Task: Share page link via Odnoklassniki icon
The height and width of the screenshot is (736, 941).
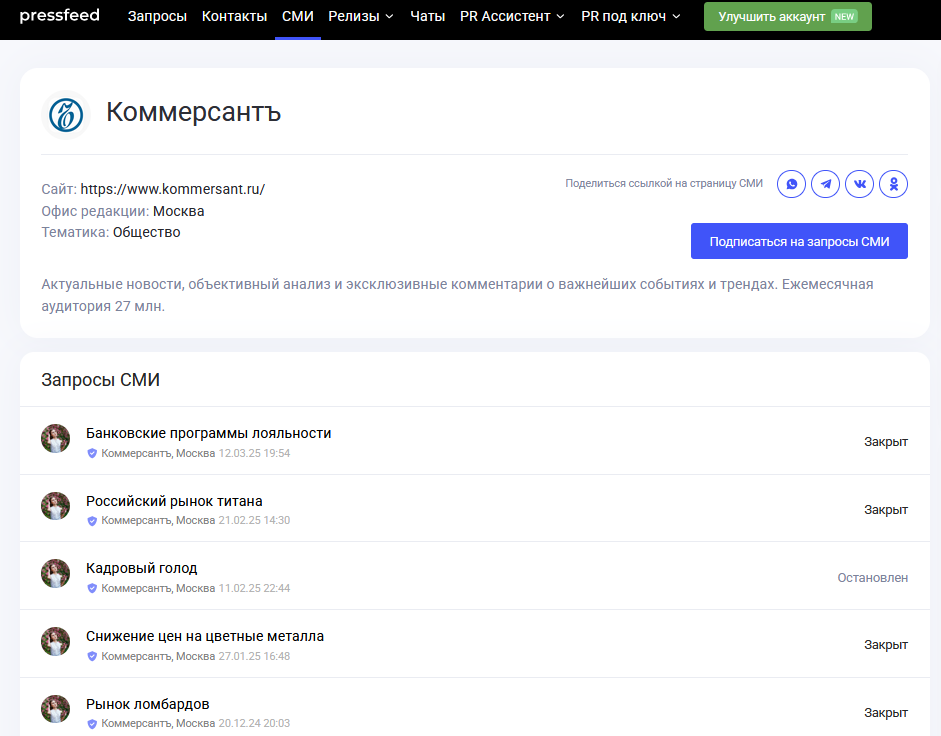Action: 894,184
